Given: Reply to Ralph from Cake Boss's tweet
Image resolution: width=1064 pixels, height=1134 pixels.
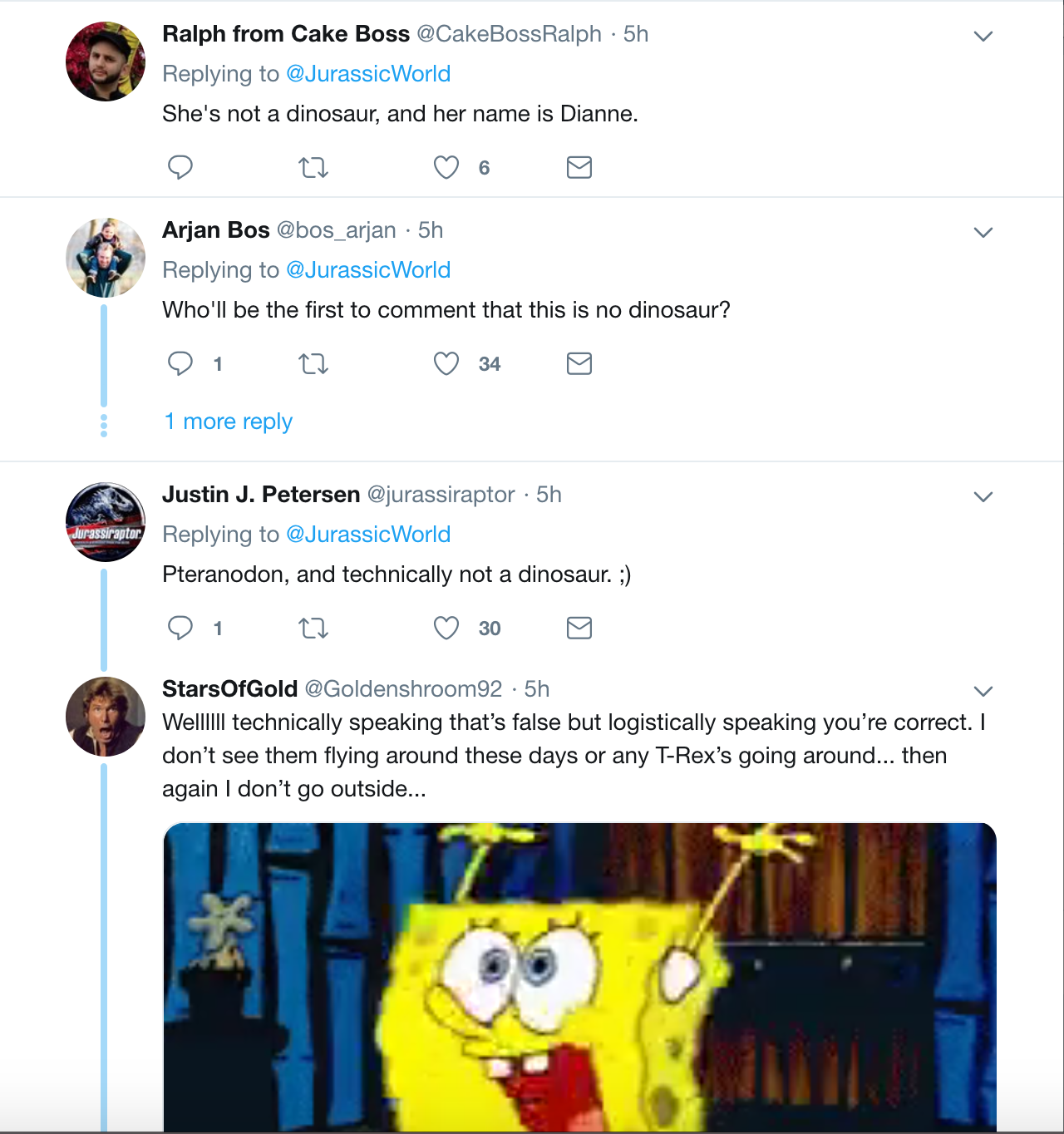Looking at the screenshot, I should pyautogui.click(x=180, y=167).
